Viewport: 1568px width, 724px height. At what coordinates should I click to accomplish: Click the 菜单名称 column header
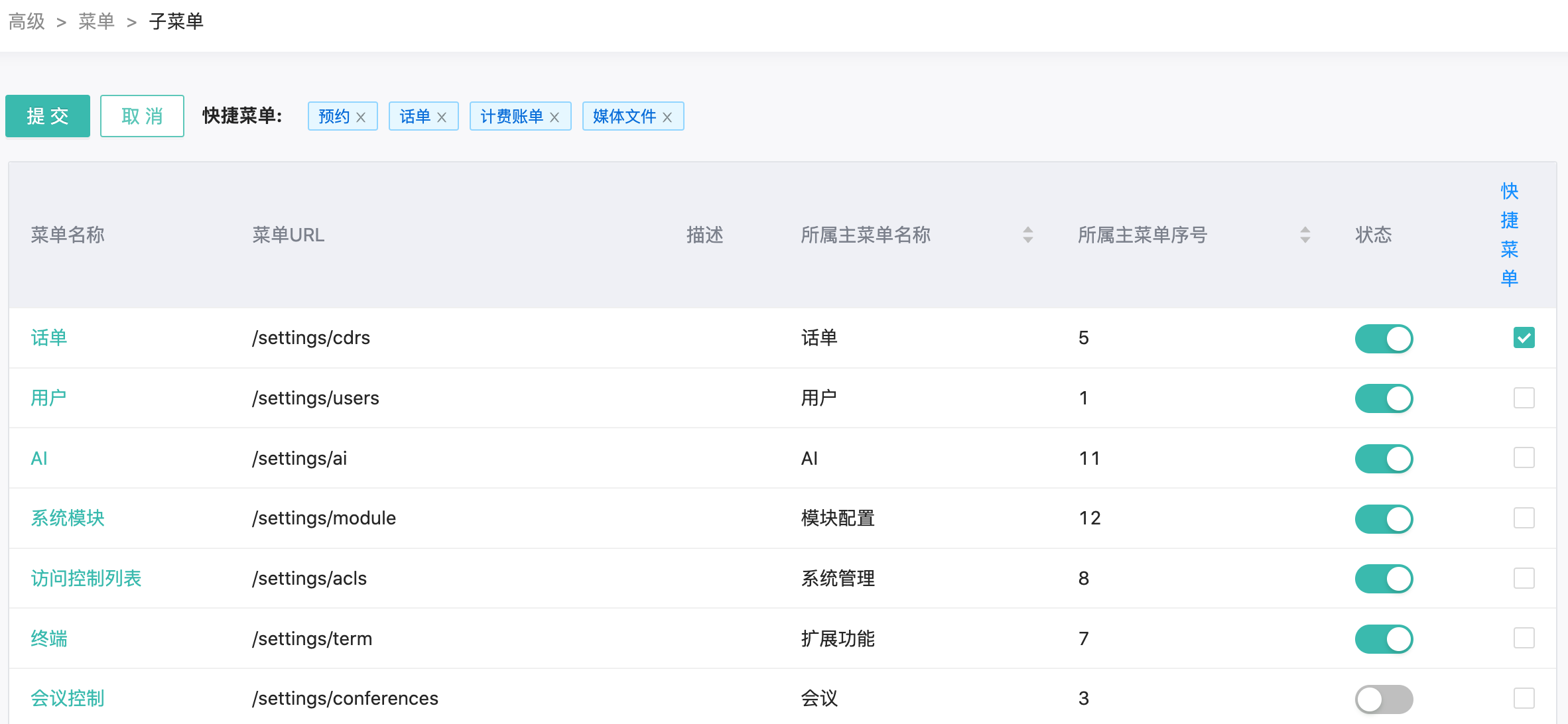(x=68, y=235)
